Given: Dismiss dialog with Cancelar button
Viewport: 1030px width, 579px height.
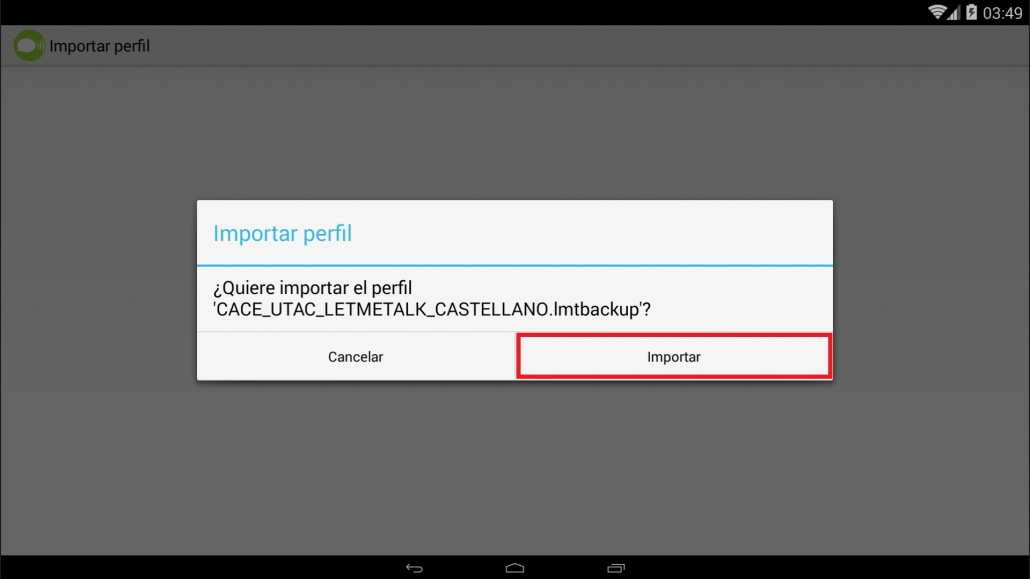Looking at the screenshot, I should pyautogui.click(x=355, y=356).
